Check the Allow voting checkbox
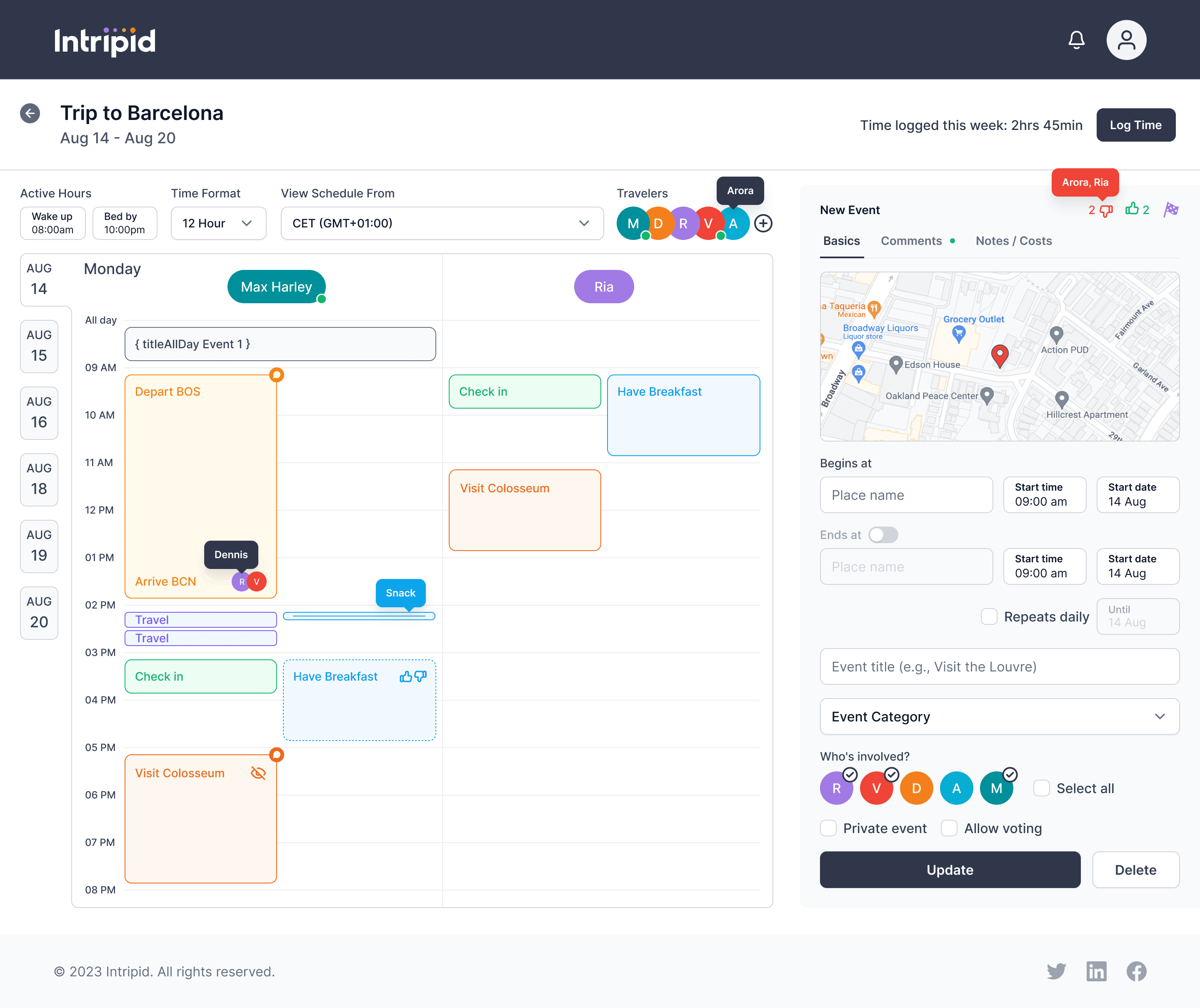1200x1008 pixels. 949,828
